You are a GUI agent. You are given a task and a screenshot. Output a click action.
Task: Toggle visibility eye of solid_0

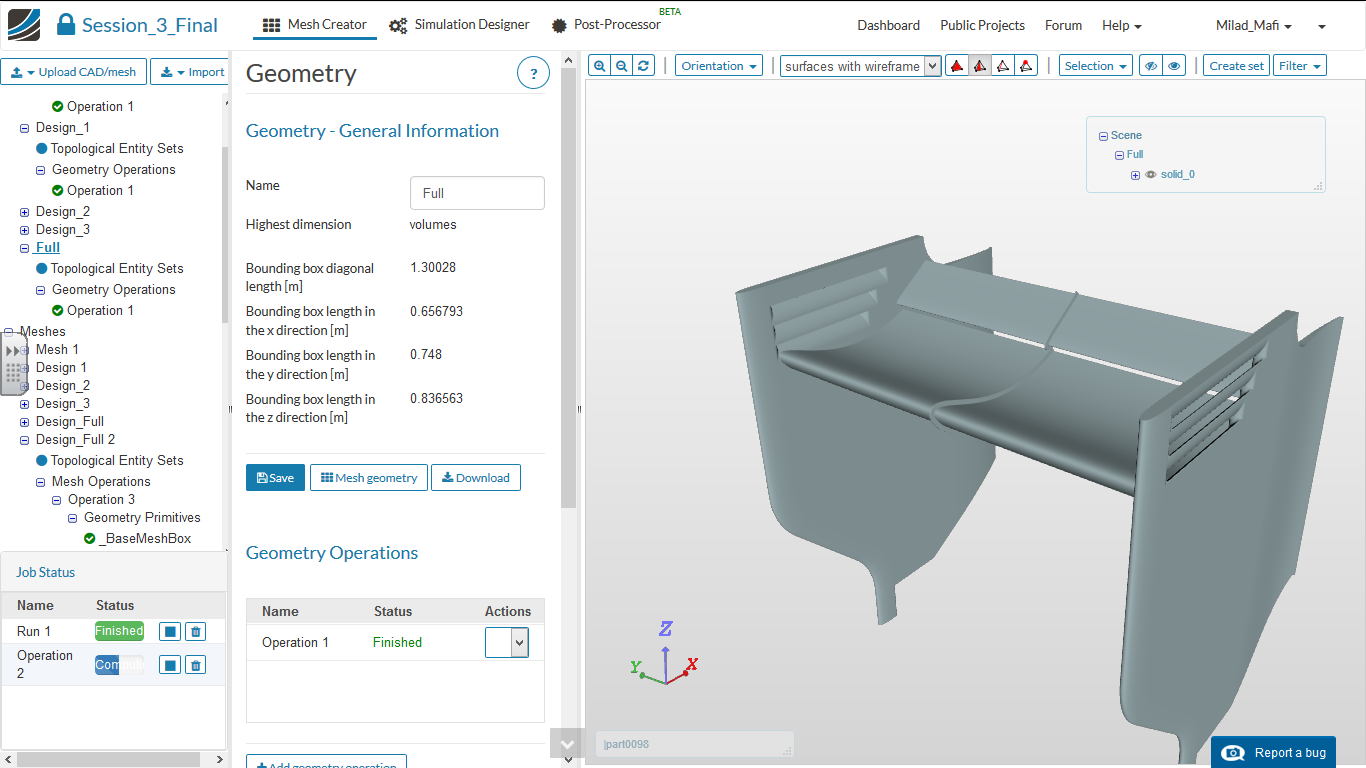pos(1150,174)
